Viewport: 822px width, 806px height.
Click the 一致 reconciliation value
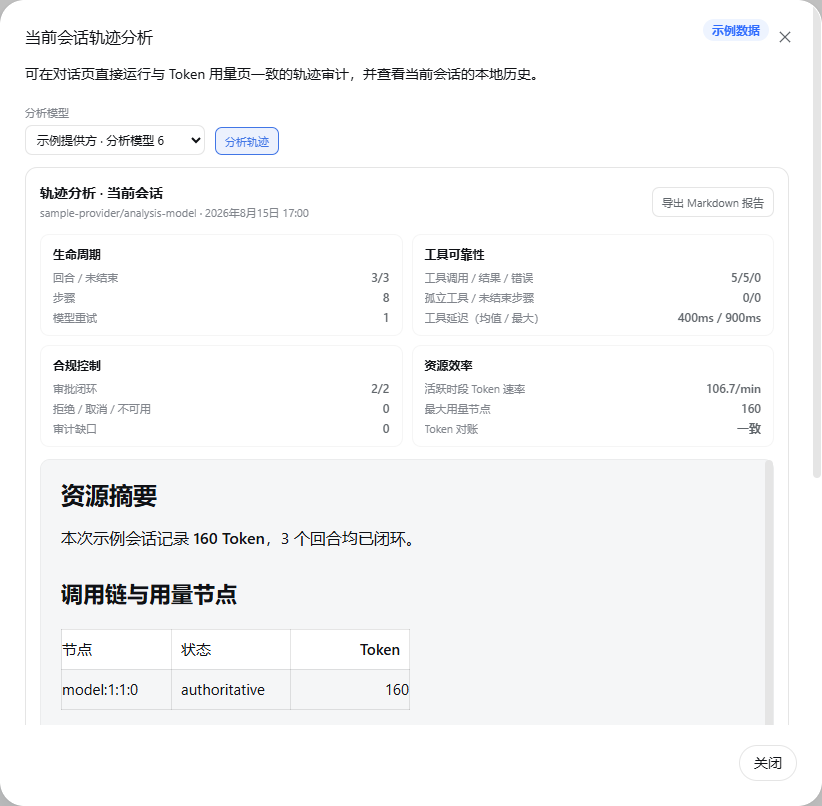click(x=749, y=429)
